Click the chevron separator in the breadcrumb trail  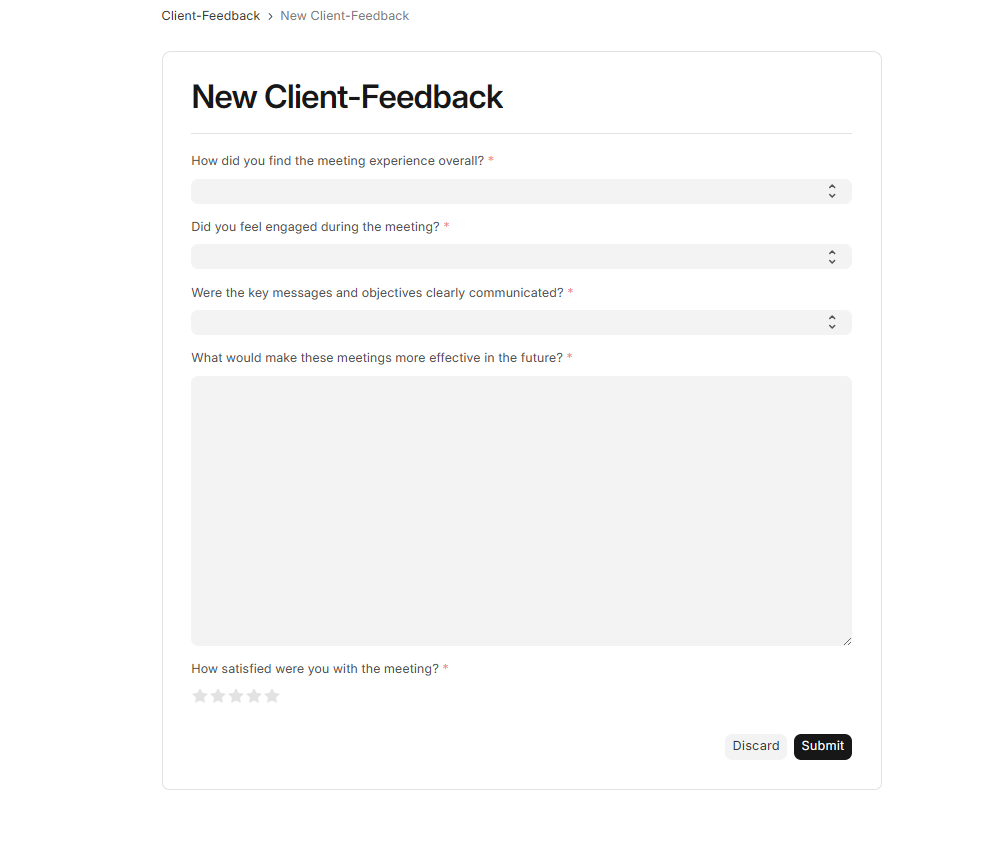tap(268, 15)
